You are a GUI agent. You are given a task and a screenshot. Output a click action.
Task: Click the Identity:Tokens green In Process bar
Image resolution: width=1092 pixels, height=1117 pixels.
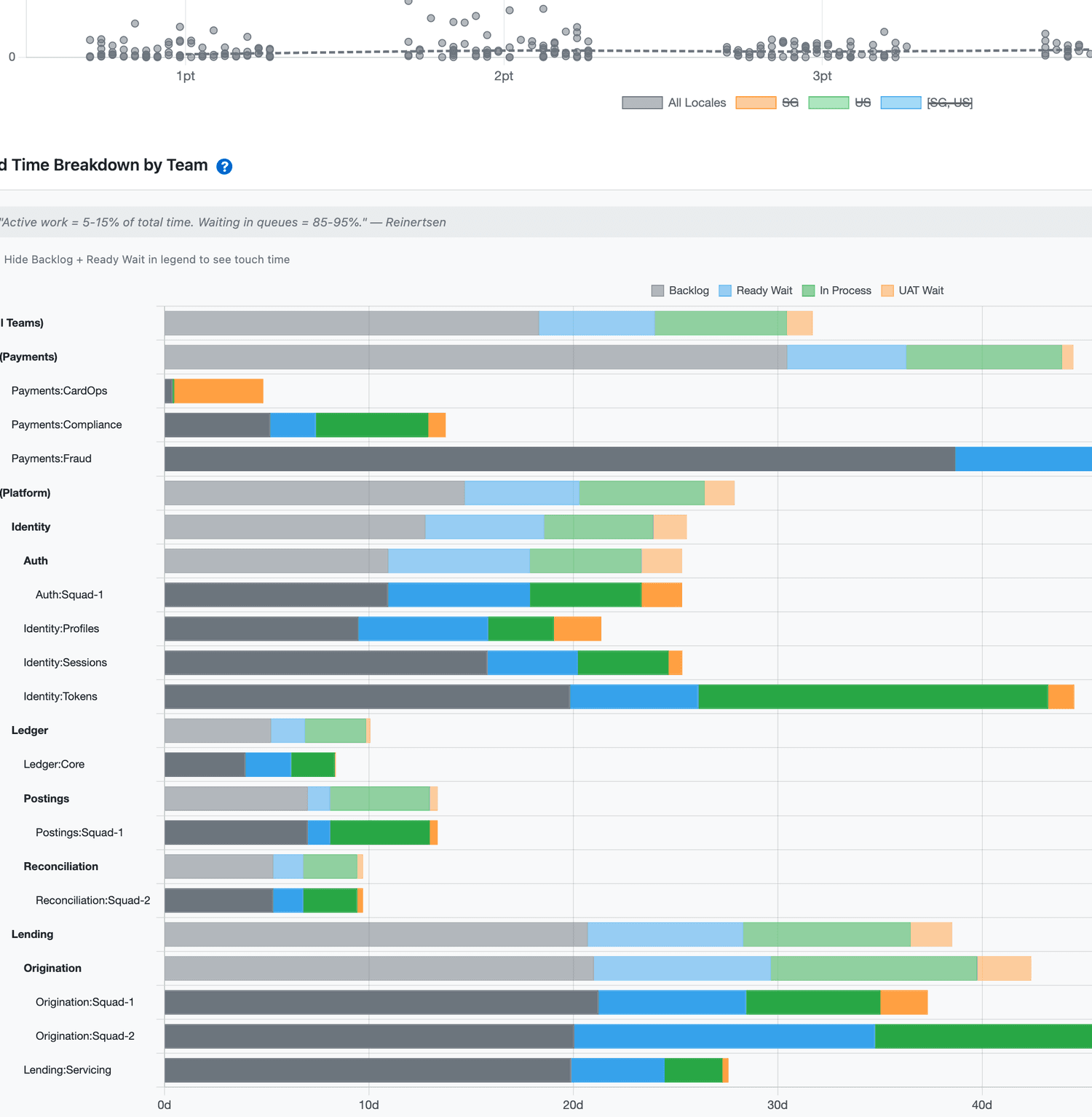click(x=873, y=697)
